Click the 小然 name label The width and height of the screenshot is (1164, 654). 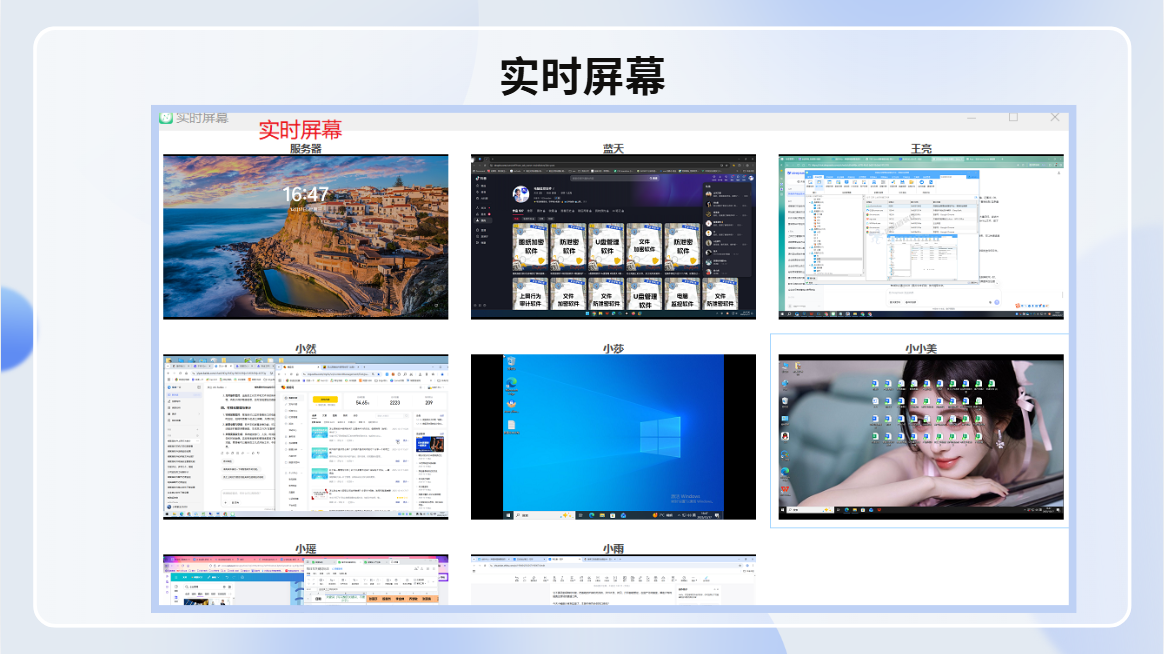click(x=305, y=348)
